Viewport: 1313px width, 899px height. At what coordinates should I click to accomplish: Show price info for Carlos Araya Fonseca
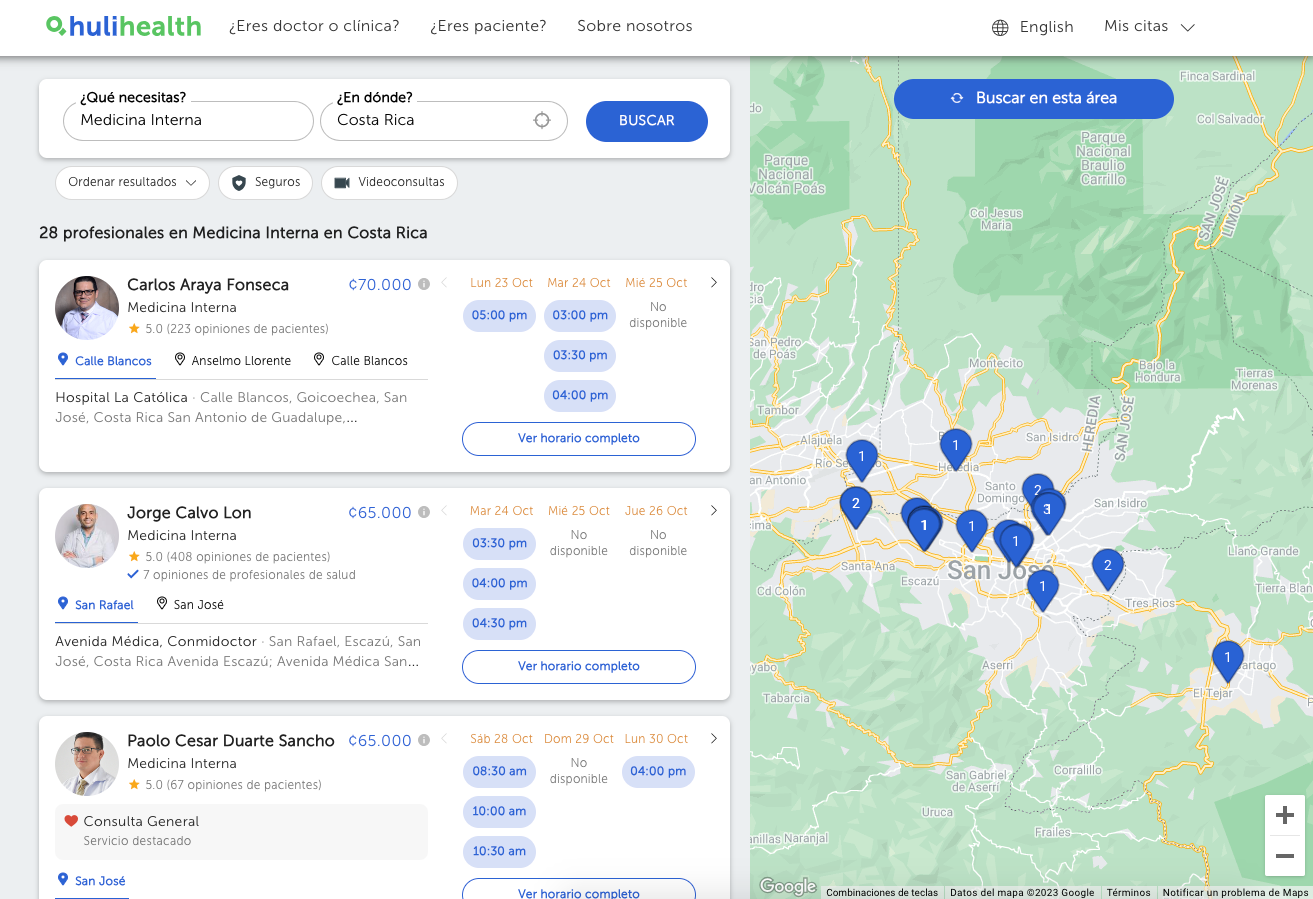point(424,284)
